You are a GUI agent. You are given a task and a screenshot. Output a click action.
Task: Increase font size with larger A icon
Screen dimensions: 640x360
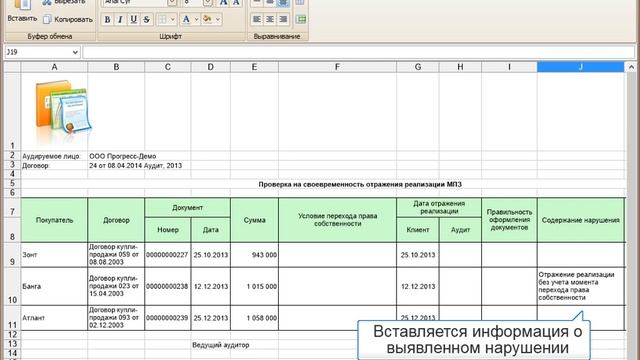pyautogui.click(x=223, y=2)
